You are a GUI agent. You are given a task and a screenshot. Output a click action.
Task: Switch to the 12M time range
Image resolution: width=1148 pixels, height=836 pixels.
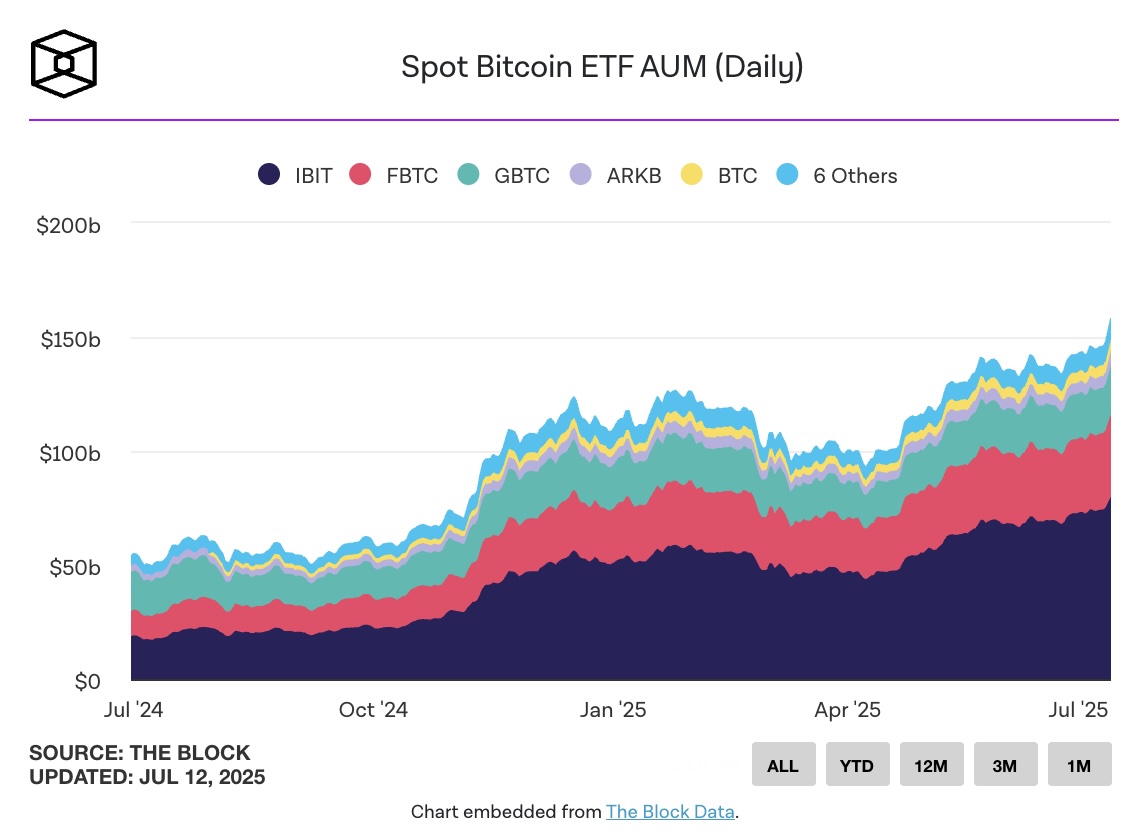coord(931,764)
